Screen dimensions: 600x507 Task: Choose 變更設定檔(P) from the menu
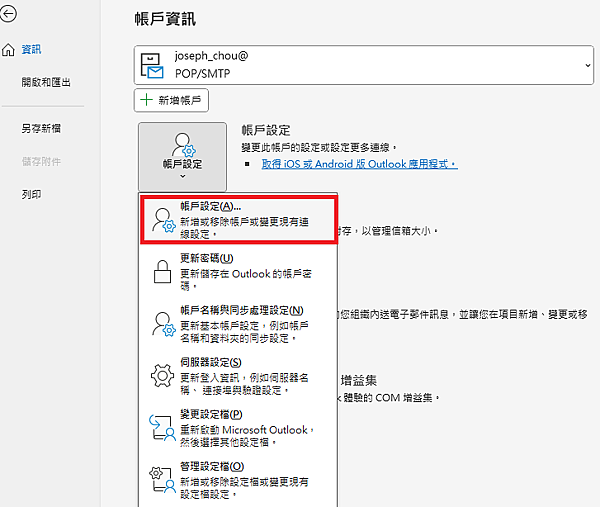point(238,428)
